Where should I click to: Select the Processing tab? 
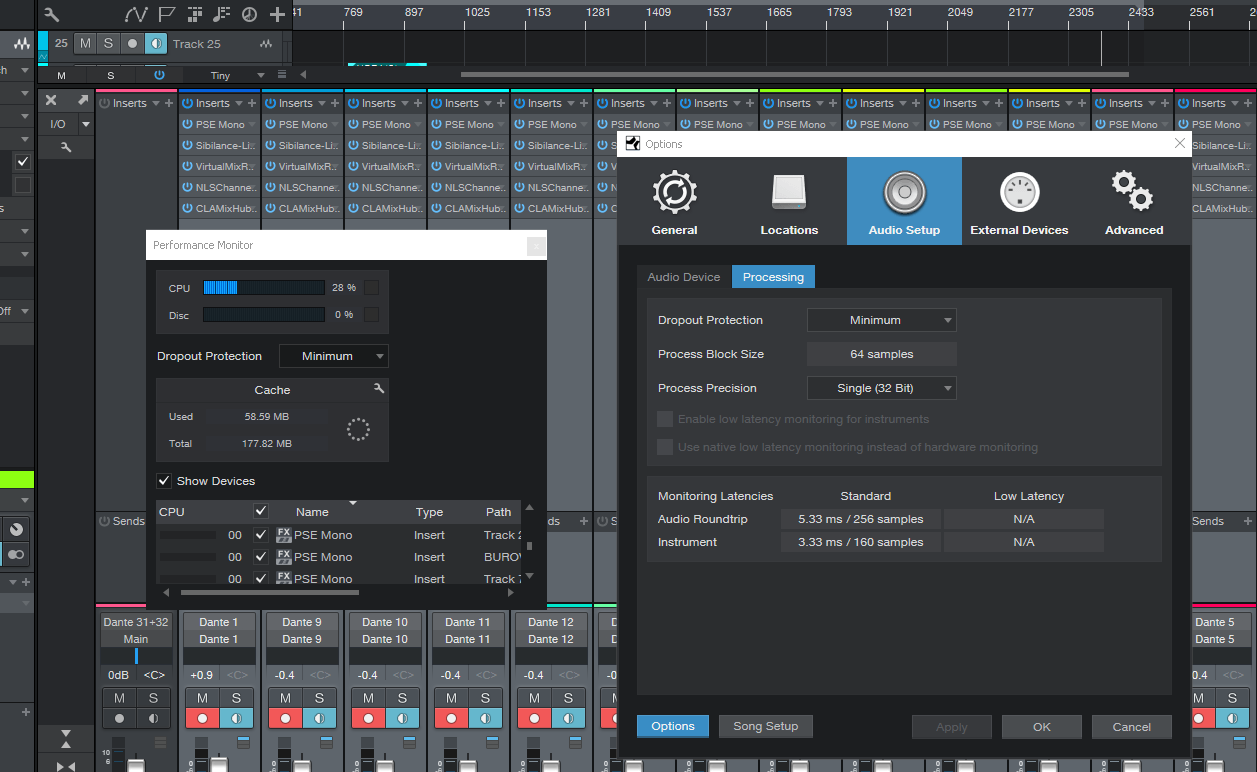coord(773,277)
